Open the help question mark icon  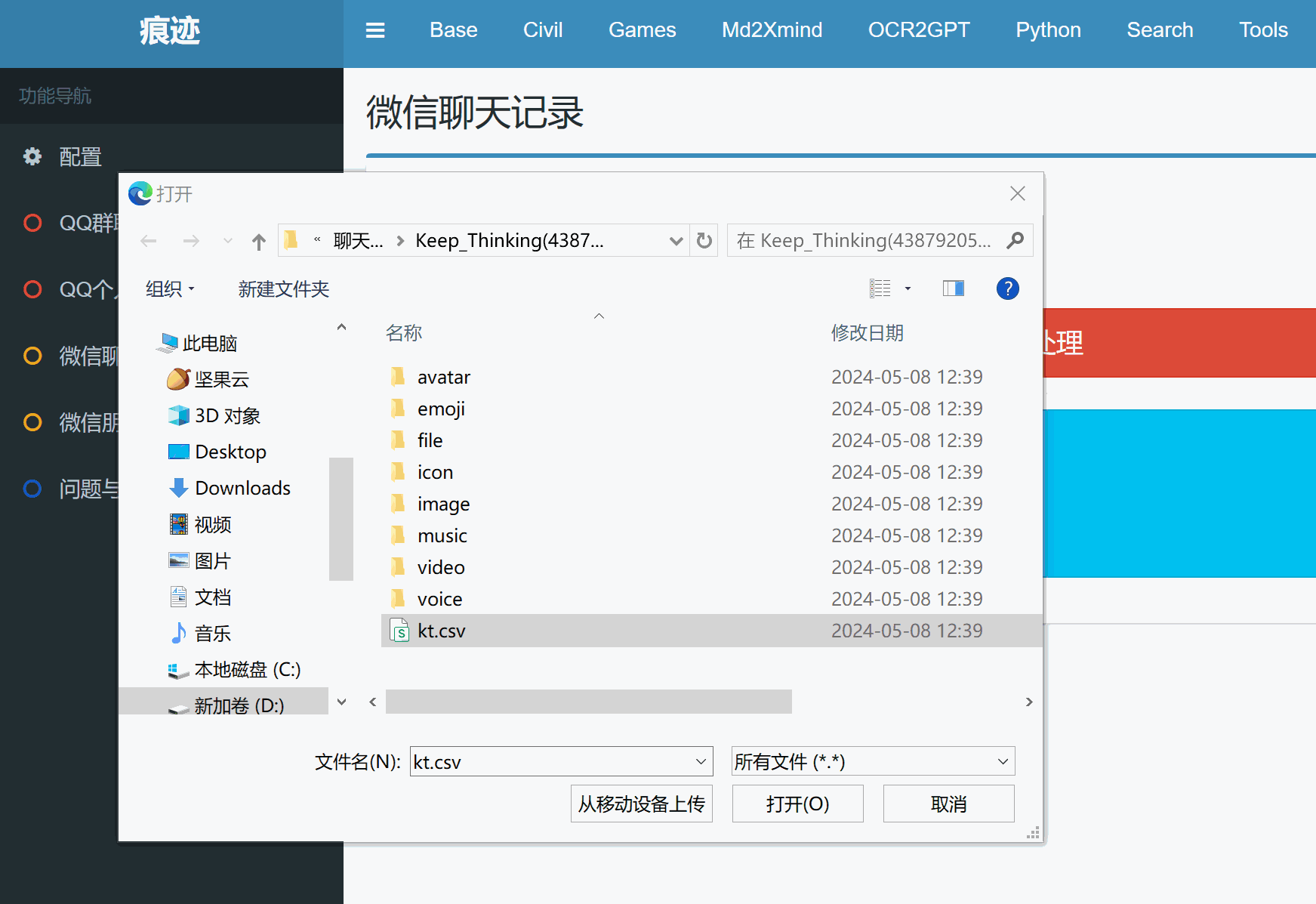click(x=1007, y=288)
